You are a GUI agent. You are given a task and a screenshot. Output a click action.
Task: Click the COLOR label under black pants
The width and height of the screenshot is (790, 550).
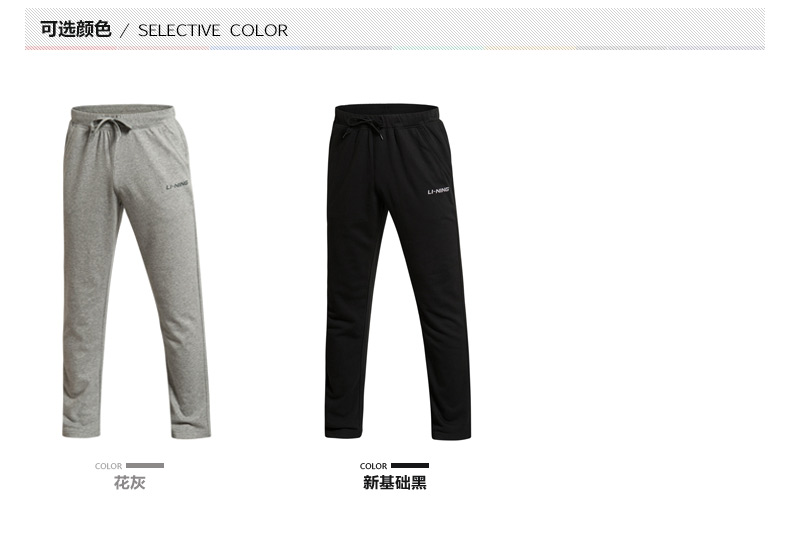point(373,466)
